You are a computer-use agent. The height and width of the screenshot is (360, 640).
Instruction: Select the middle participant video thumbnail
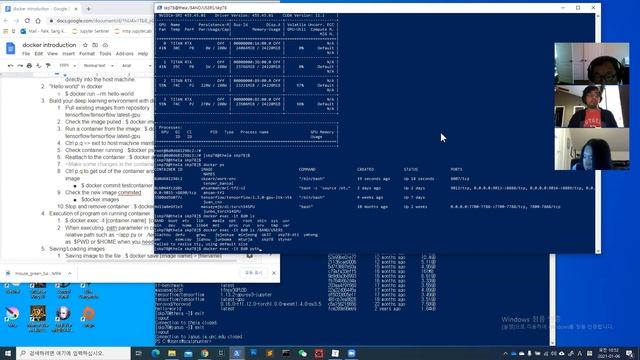591,106
